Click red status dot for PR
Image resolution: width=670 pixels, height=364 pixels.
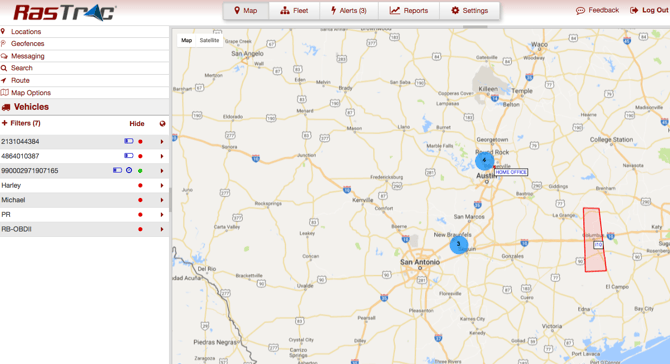[140, 214]
